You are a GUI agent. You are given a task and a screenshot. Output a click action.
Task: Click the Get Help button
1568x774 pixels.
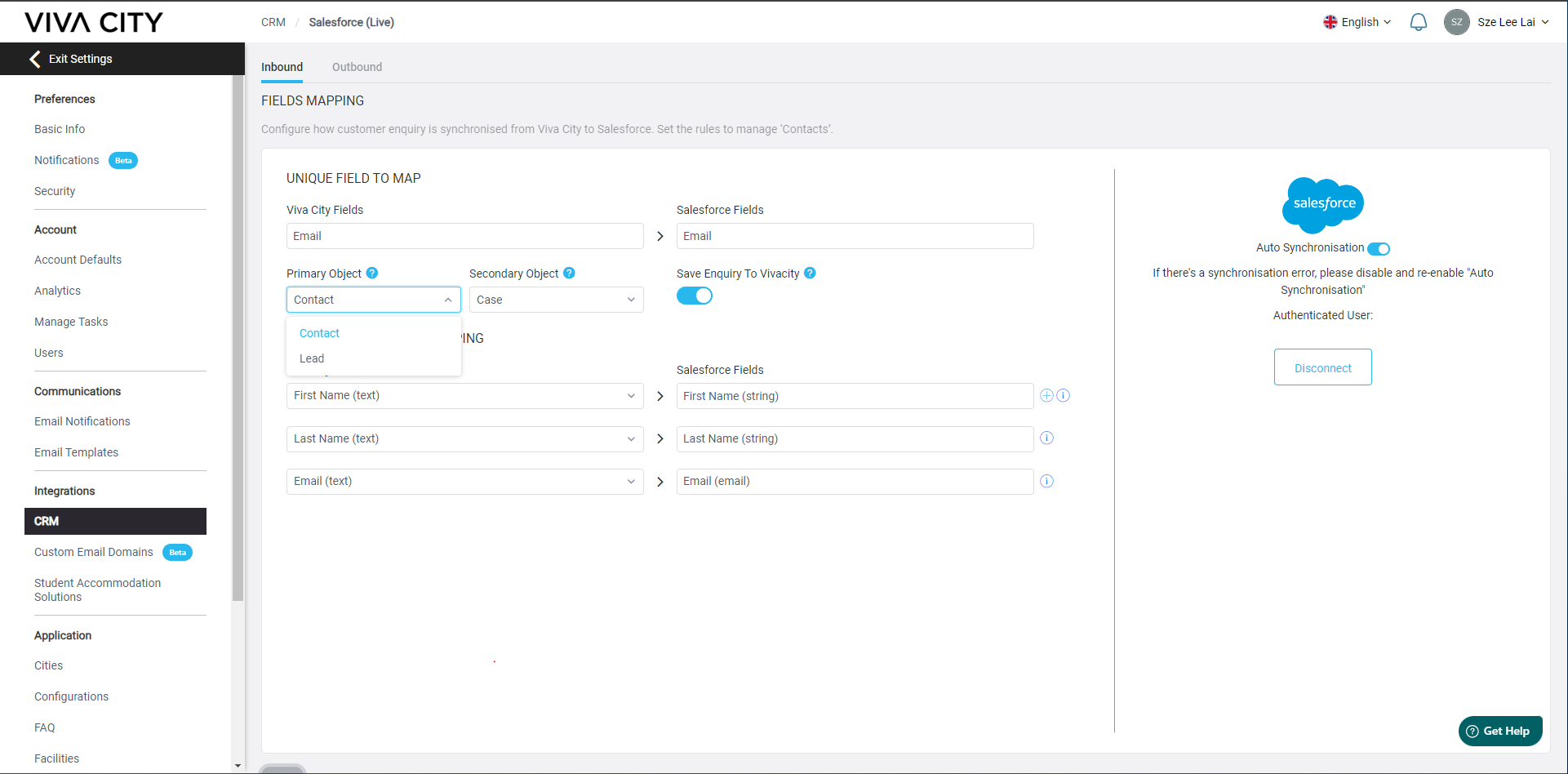point(1500,731)
